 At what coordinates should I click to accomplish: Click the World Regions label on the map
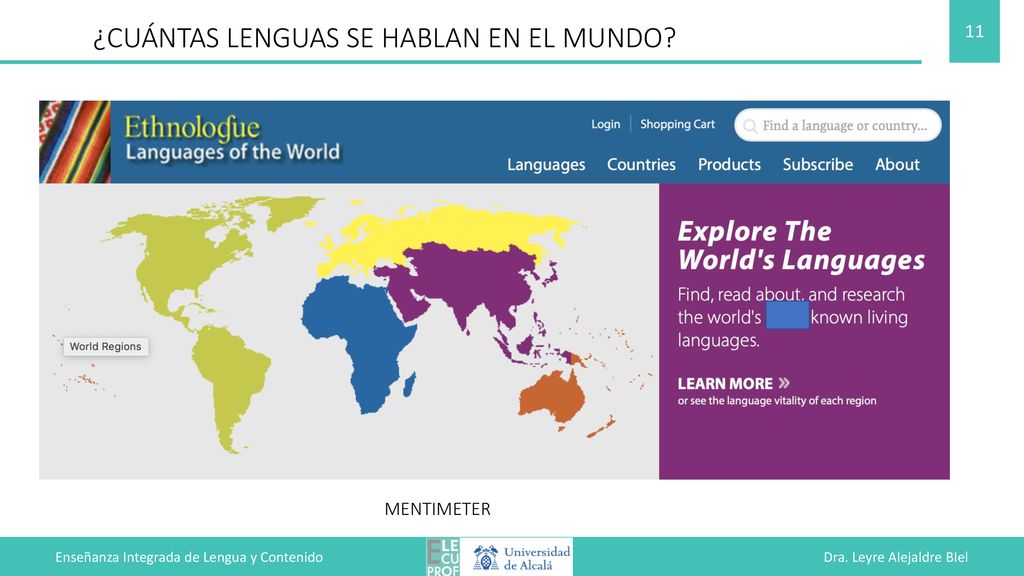coord(106,347)
